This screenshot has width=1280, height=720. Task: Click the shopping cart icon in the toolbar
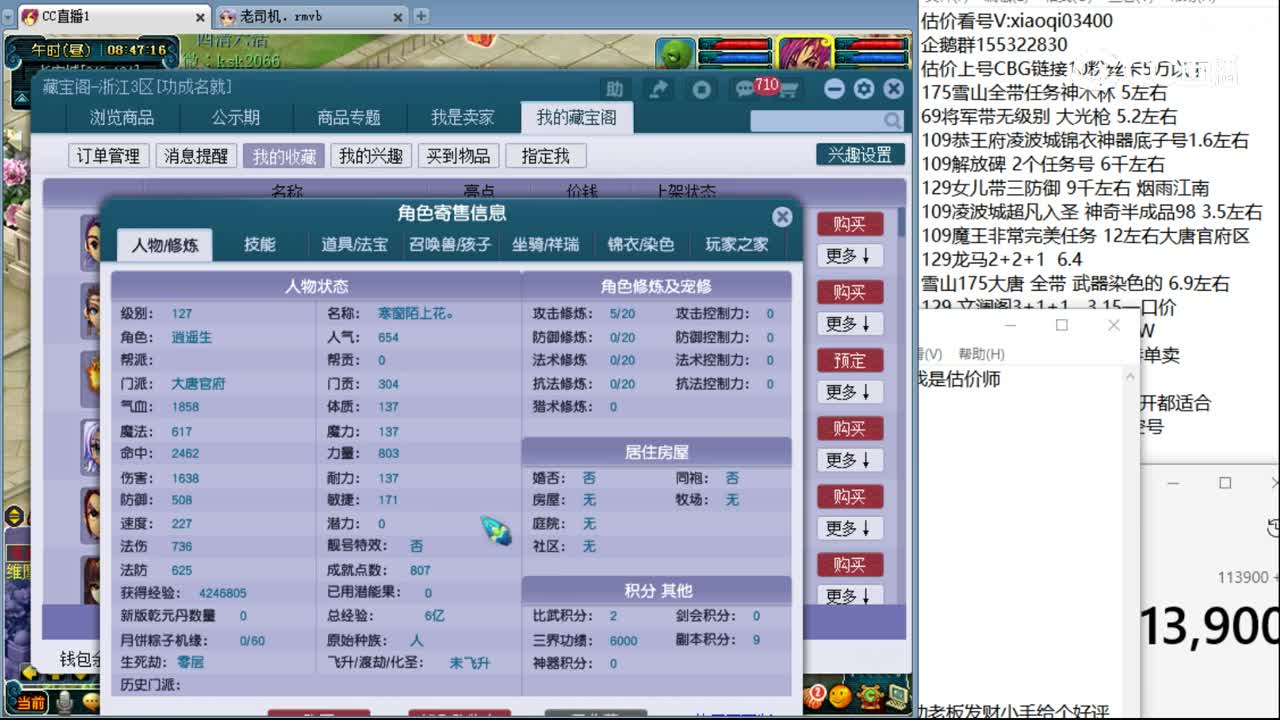pyautogui.click(x=789, y=88)
